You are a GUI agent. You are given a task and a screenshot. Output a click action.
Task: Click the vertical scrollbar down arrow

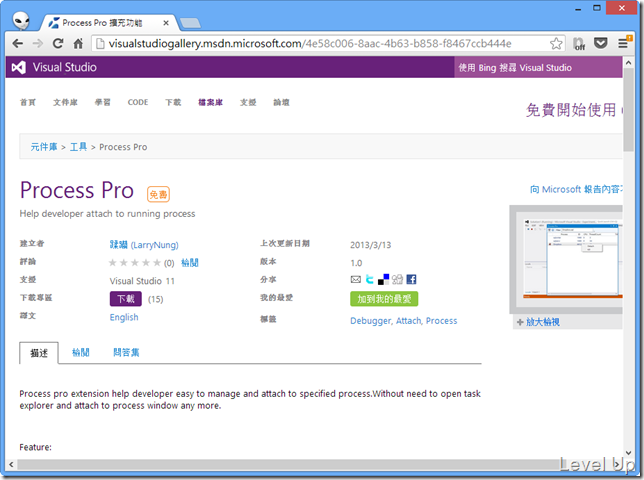(628, 452)
